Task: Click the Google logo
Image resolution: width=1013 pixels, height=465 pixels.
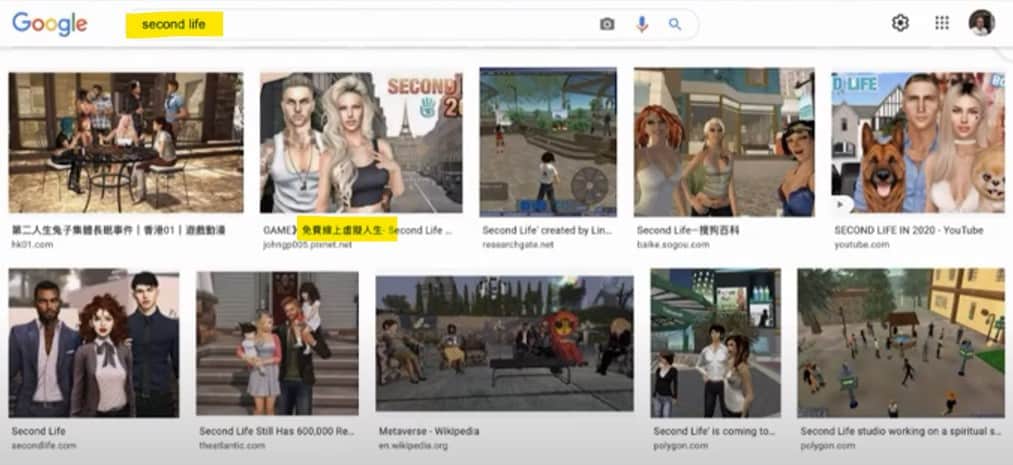Action: click(50, 25)
